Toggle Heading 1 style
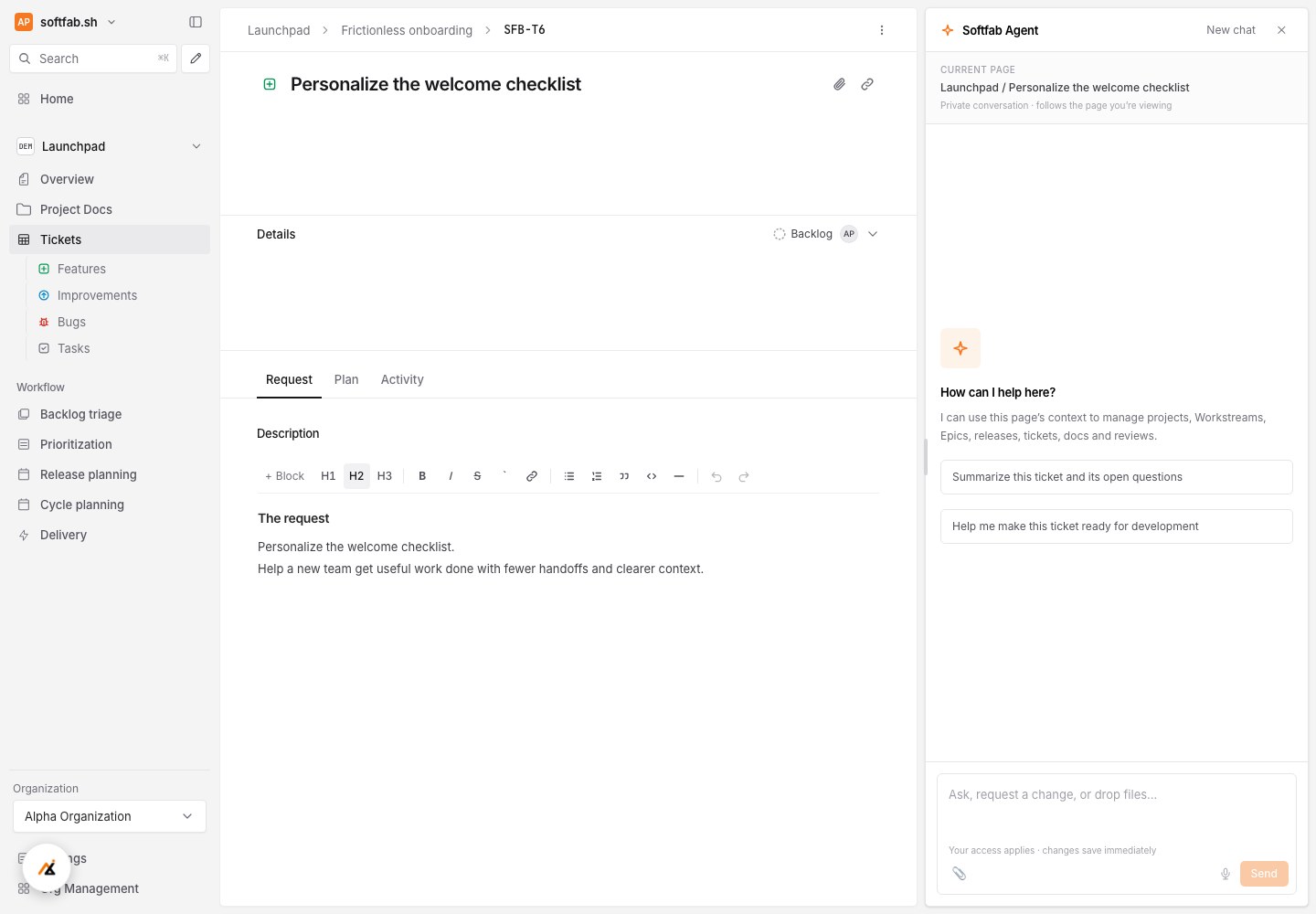The height and width of the screenshot is (914, 1316). point(328,476)
